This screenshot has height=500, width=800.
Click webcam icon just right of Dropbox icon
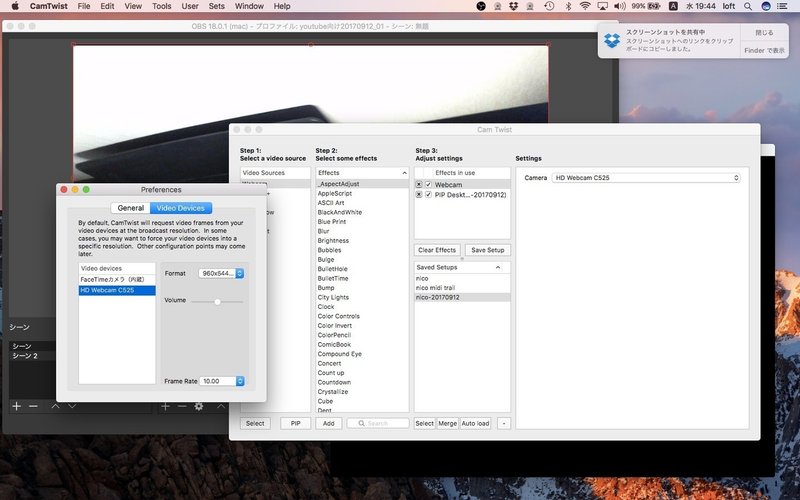pos(530,6)
